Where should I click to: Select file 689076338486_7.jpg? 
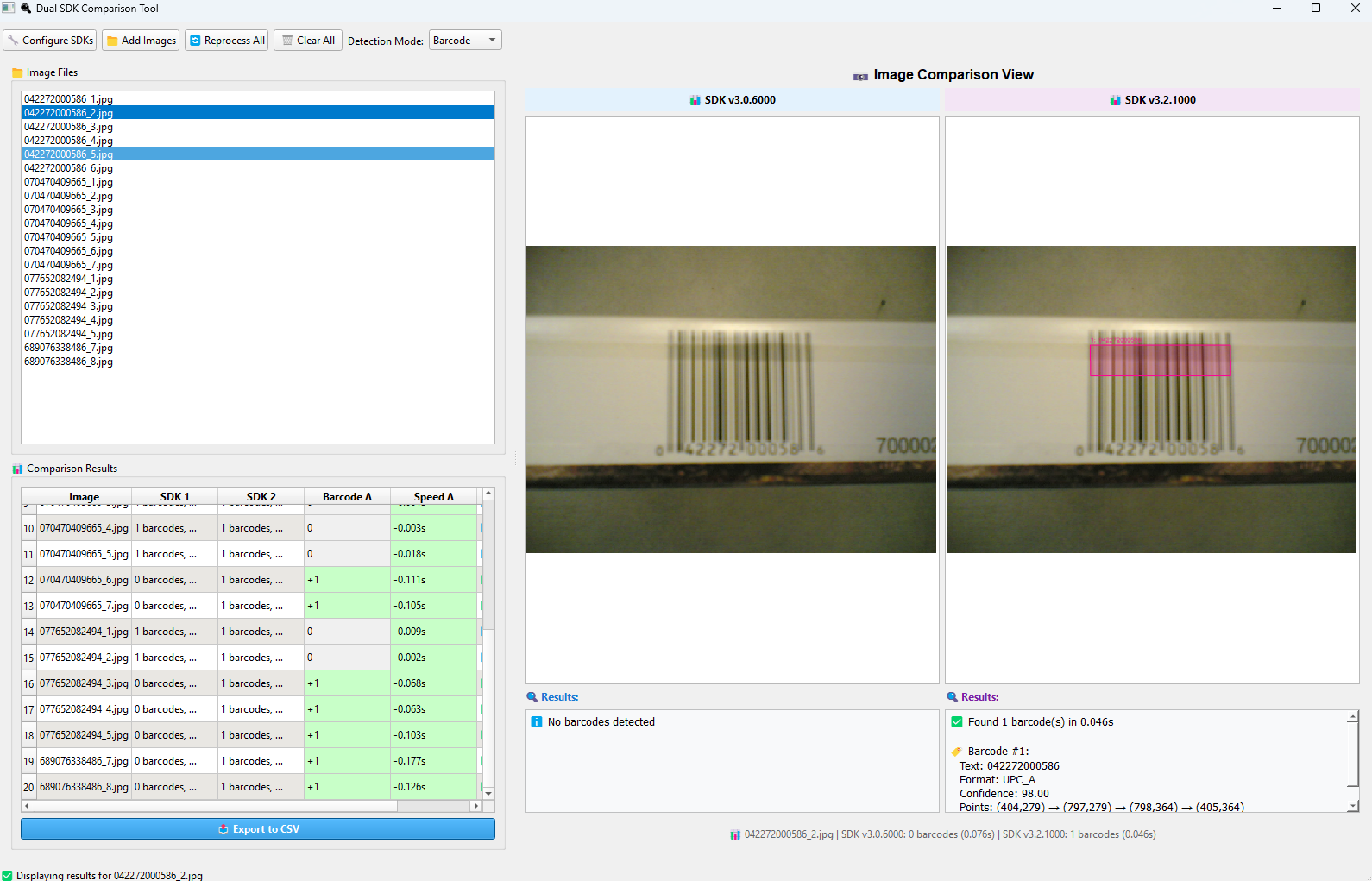[x=258, y=348]
